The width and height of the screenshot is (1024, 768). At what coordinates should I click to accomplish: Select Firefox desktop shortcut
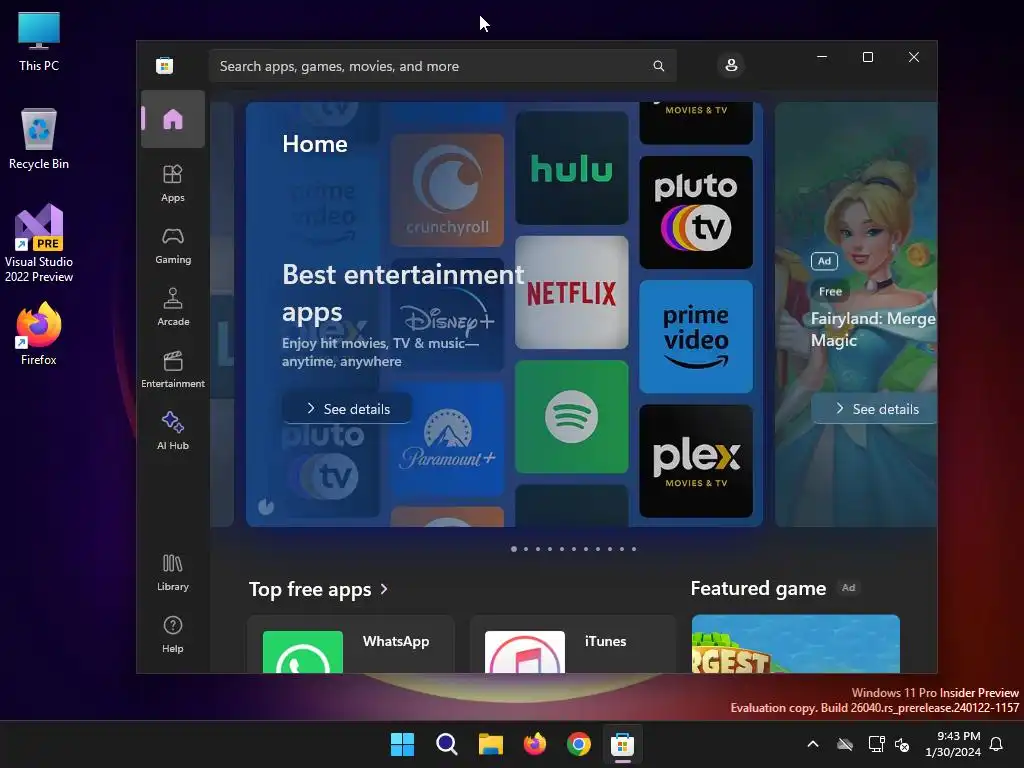click(39, 334)
